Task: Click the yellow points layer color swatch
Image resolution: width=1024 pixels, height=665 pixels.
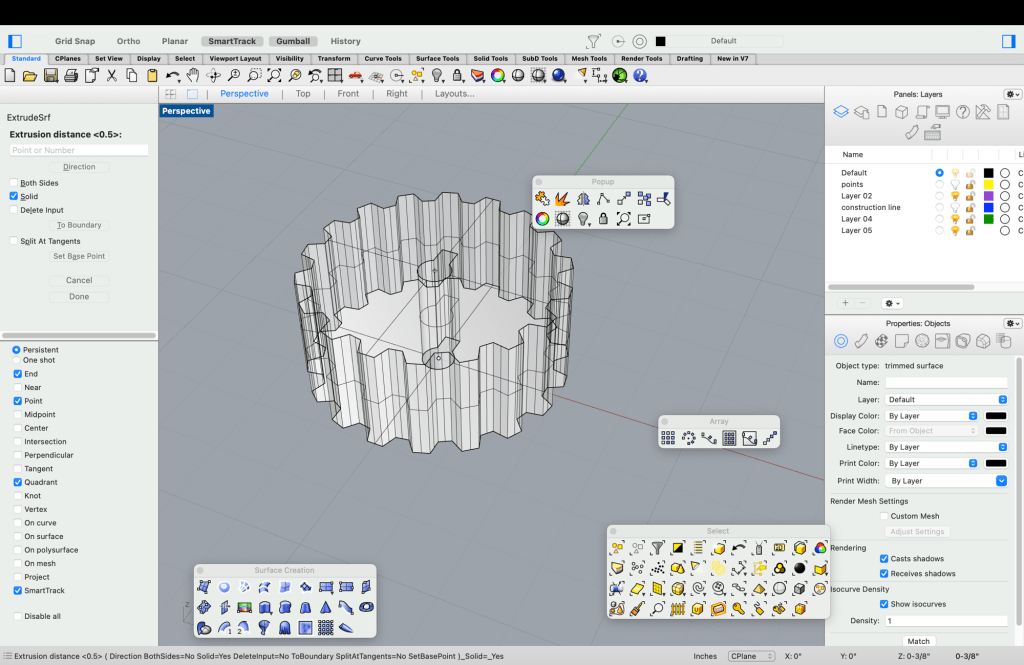Action: click(988, 185)
